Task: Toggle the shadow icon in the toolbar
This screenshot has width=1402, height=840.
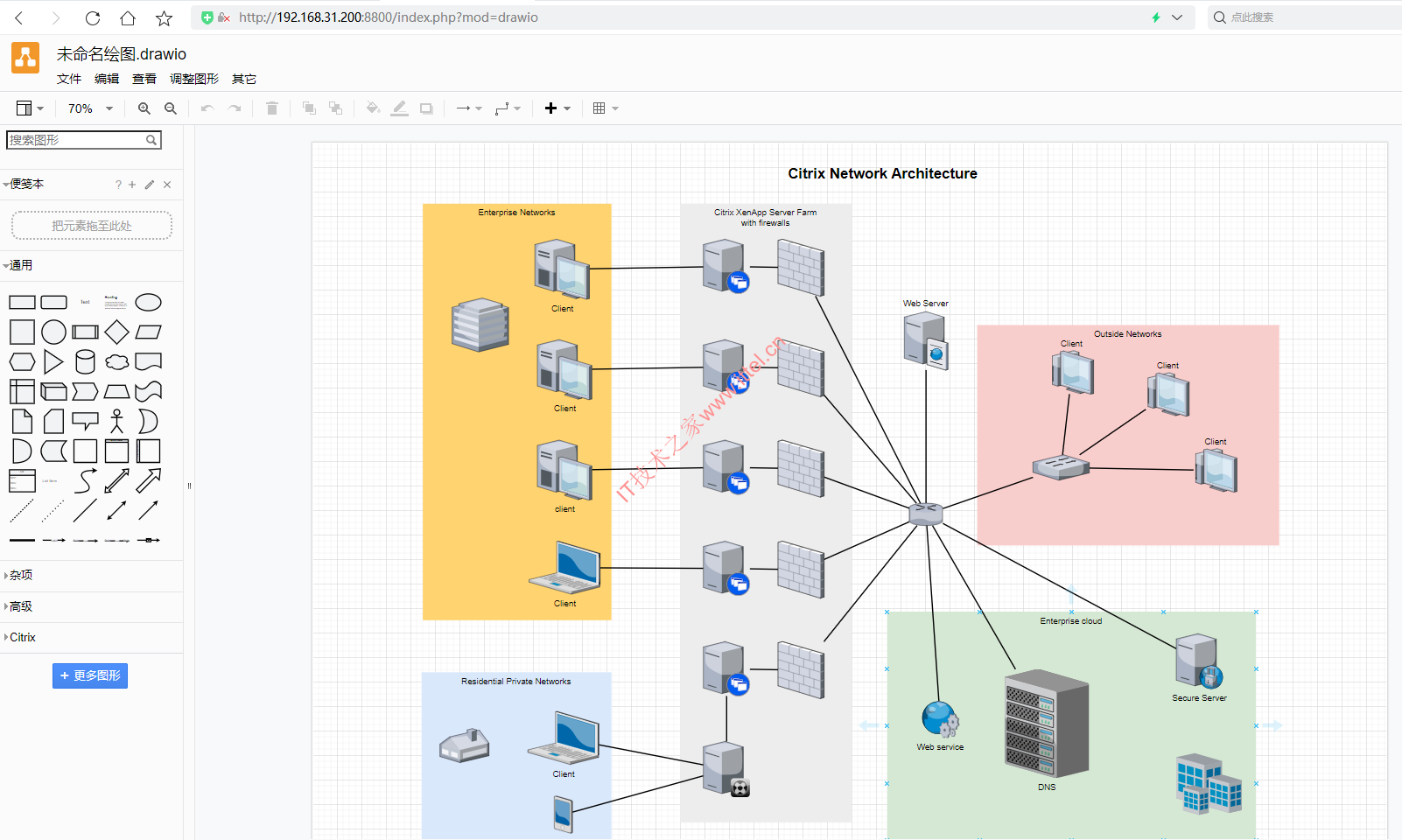Action: pyautogui.click(x=426, y=108)
